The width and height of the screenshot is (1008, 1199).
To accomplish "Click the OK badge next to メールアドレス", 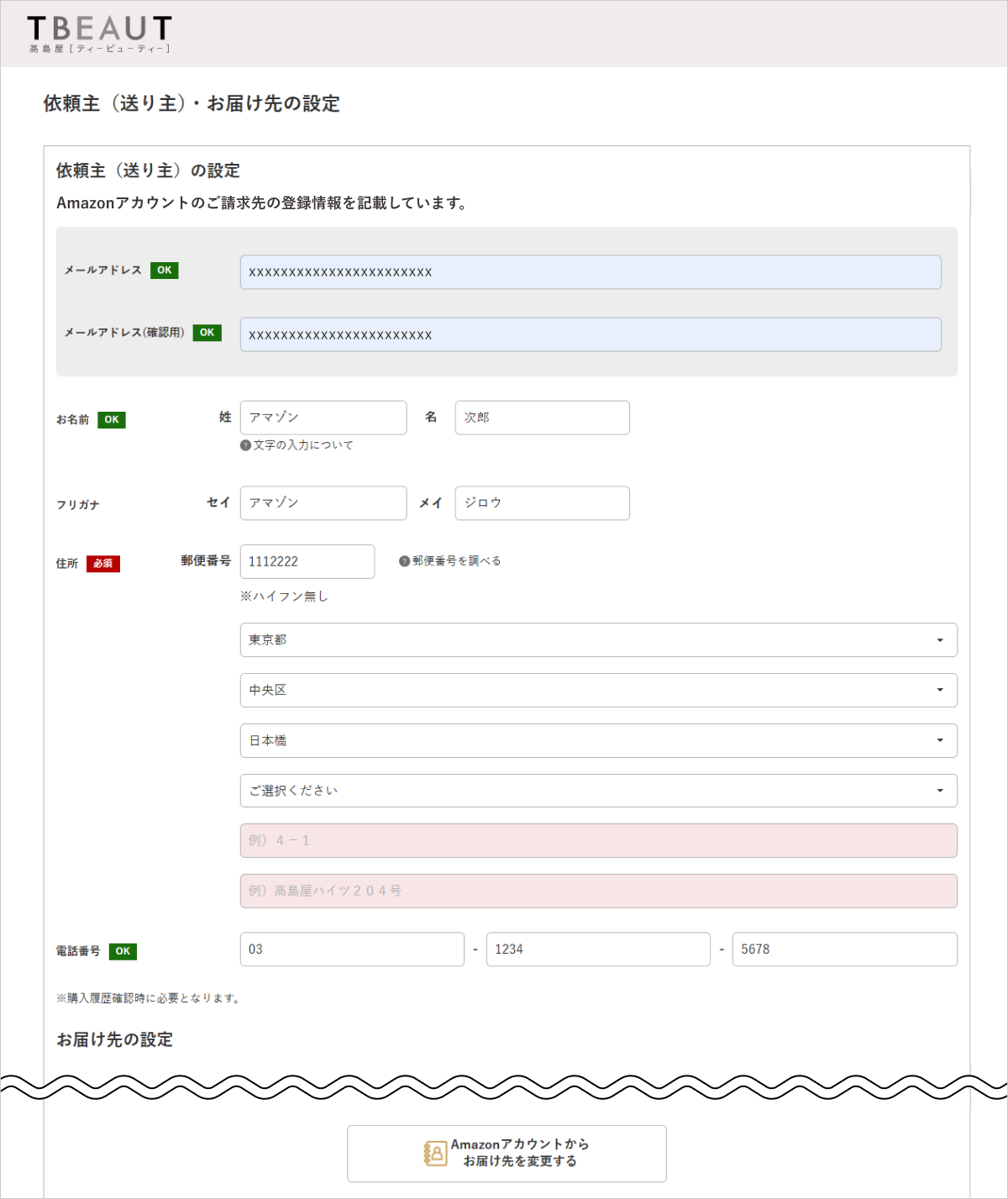I will (165, 271).
